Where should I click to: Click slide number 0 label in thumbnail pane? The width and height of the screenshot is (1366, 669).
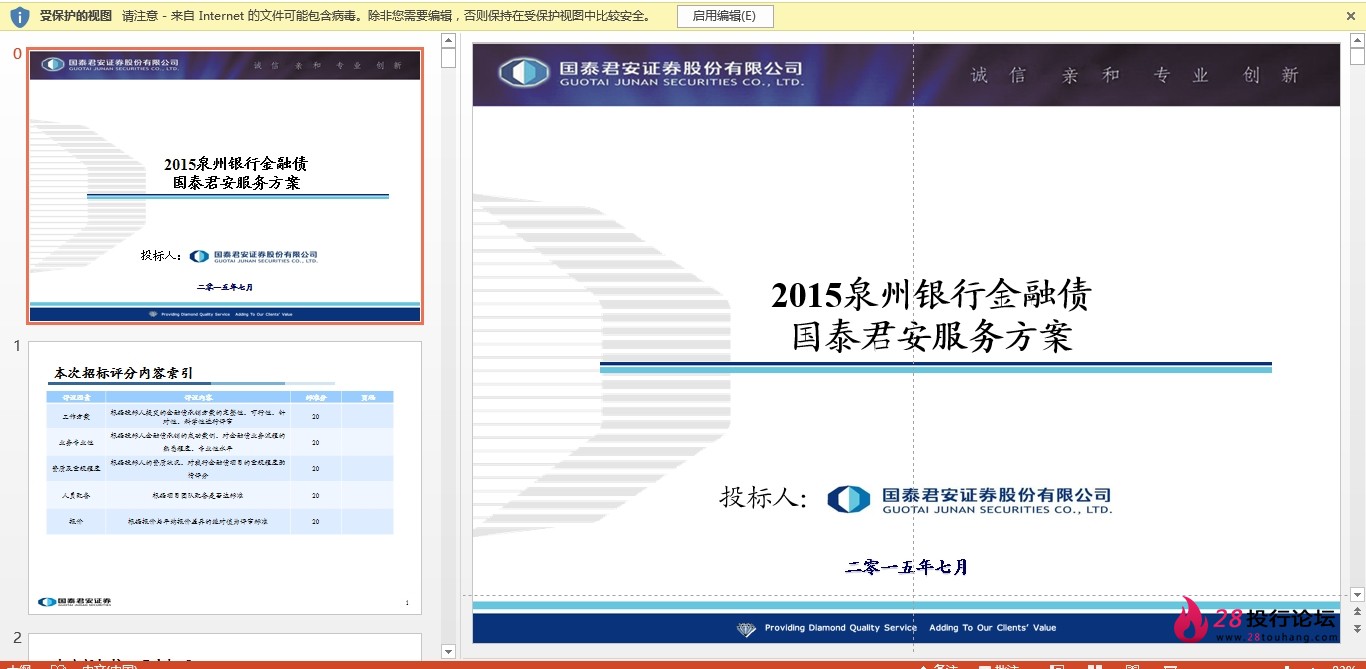[17, 54]
